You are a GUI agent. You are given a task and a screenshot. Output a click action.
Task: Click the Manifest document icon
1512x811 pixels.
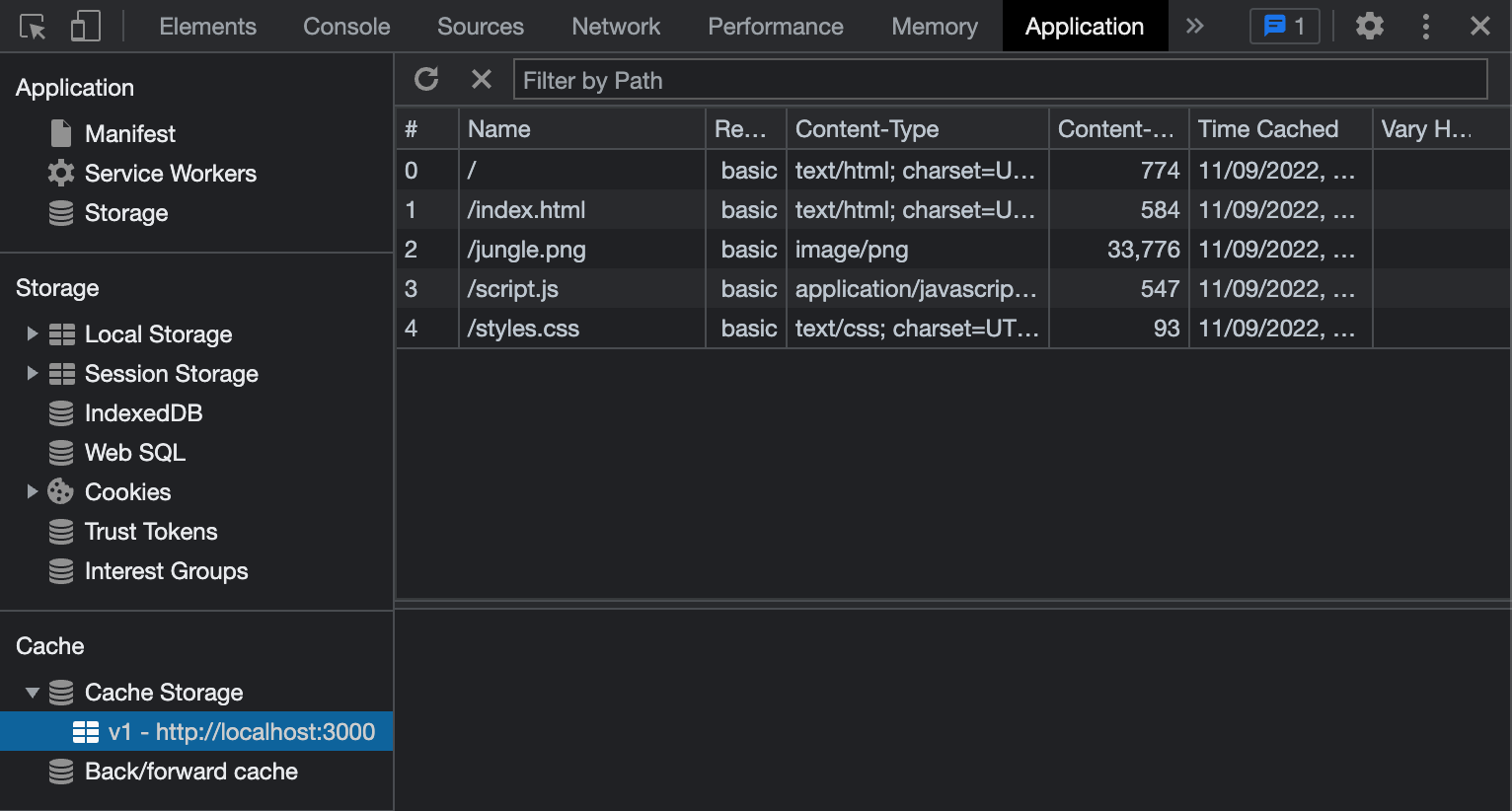(60, 133)
